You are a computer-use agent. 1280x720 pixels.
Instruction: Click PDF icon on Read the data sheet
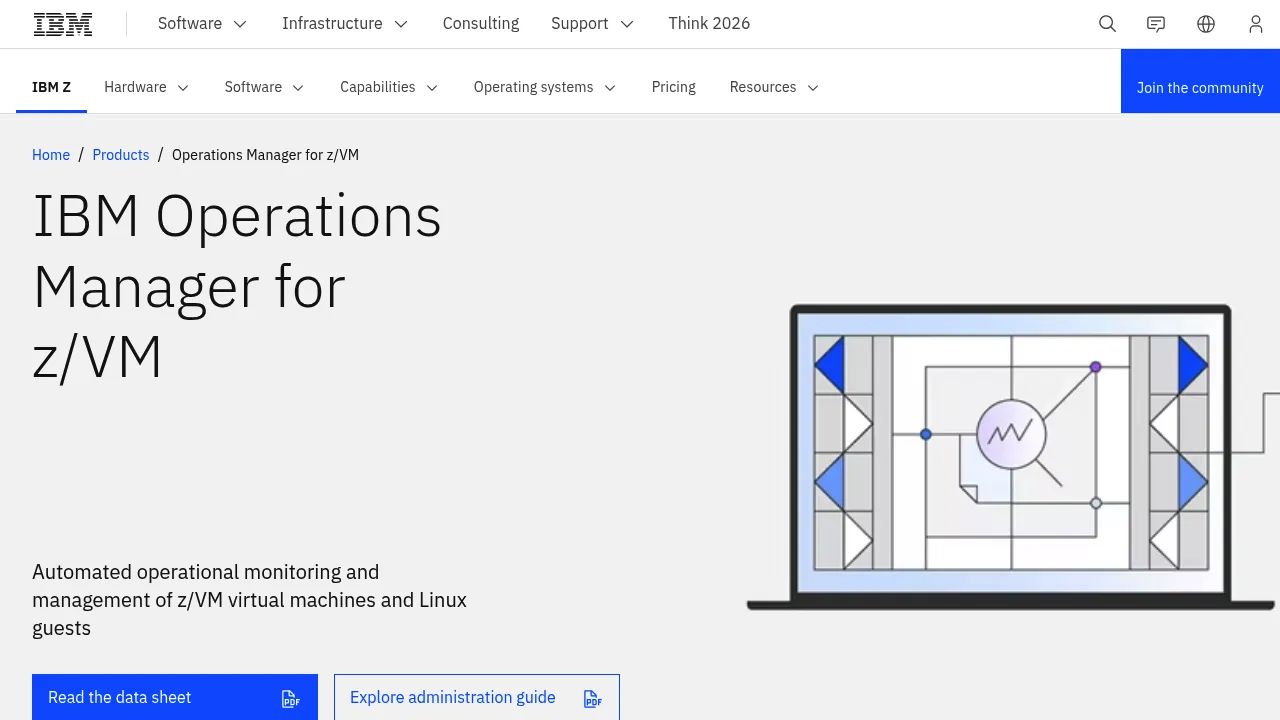point(291,698)
